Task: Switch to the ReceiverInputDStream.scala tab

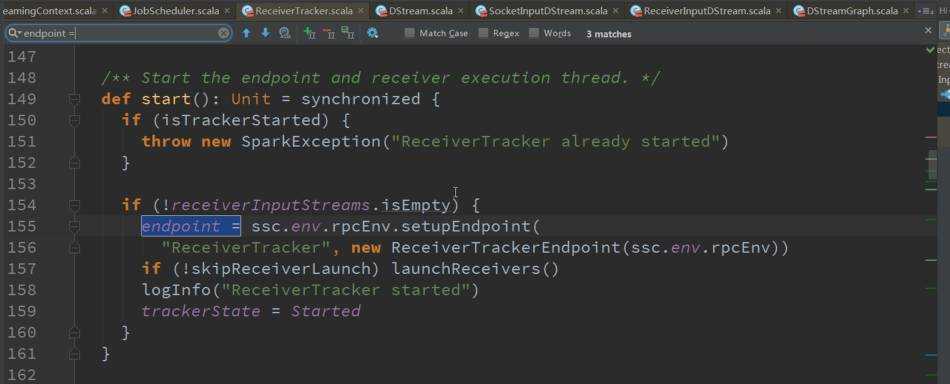Action: [x=706, y=11]
